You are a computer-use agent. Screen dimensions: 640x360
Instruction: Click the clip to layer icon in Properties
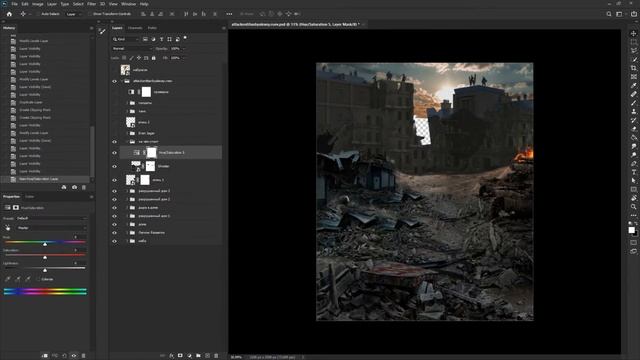44,356
